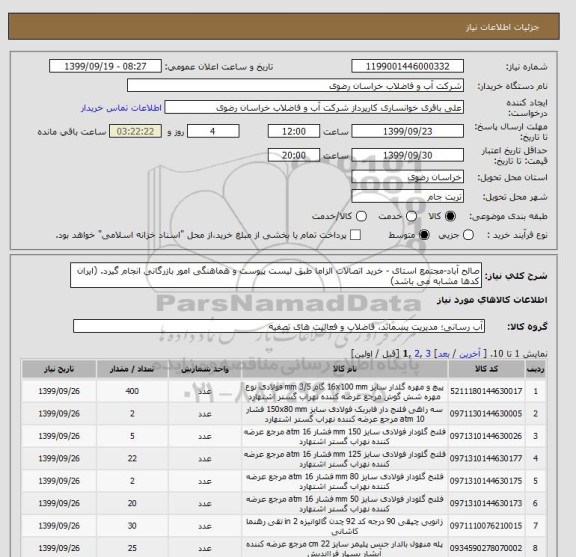Click item code 0971310144630026
This screenshot has height=557, width=576.
[486, 436]
